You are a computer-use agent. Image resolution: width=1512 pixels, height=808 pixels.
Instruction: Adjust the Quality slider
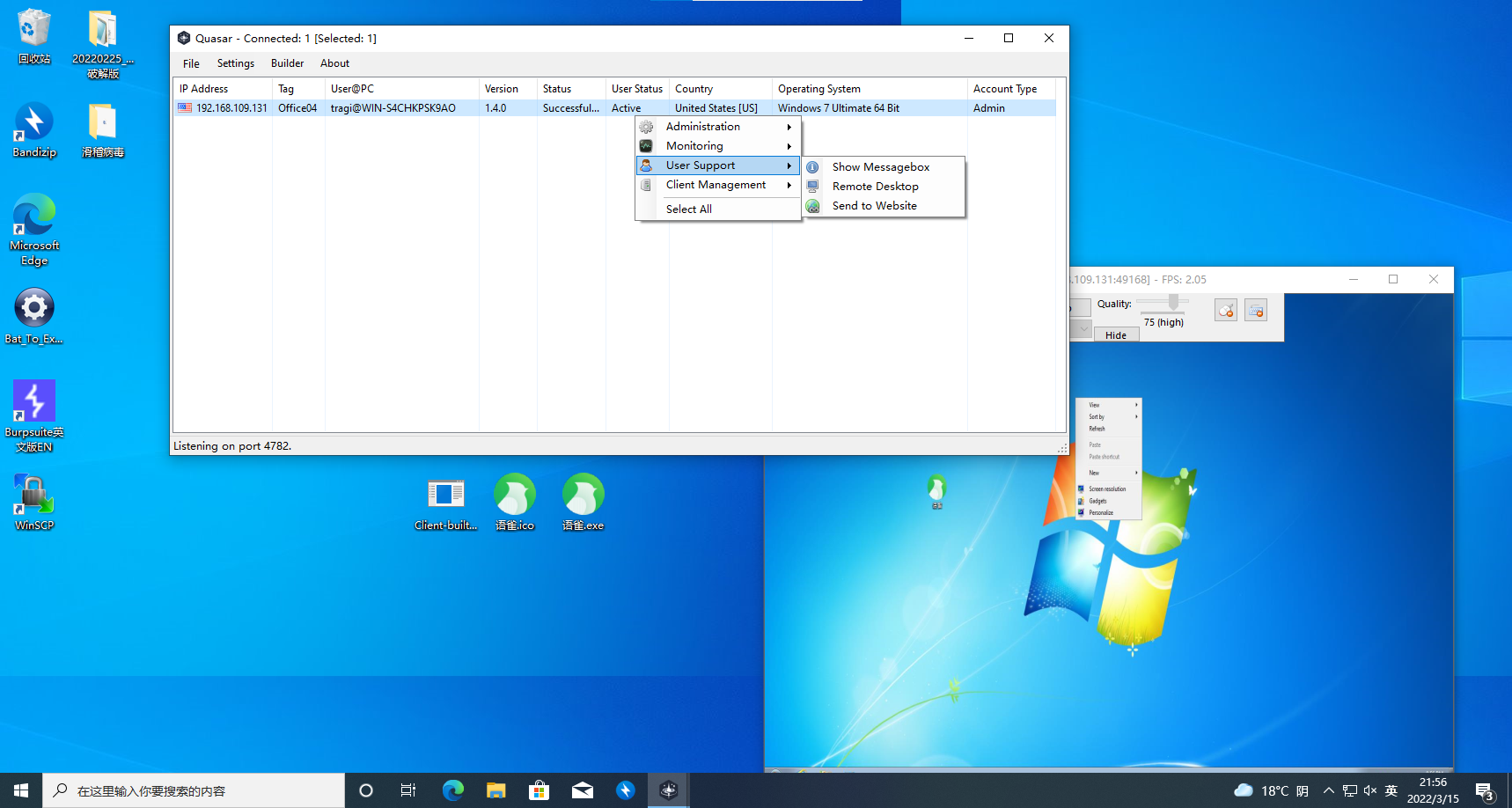point(1172,302)
